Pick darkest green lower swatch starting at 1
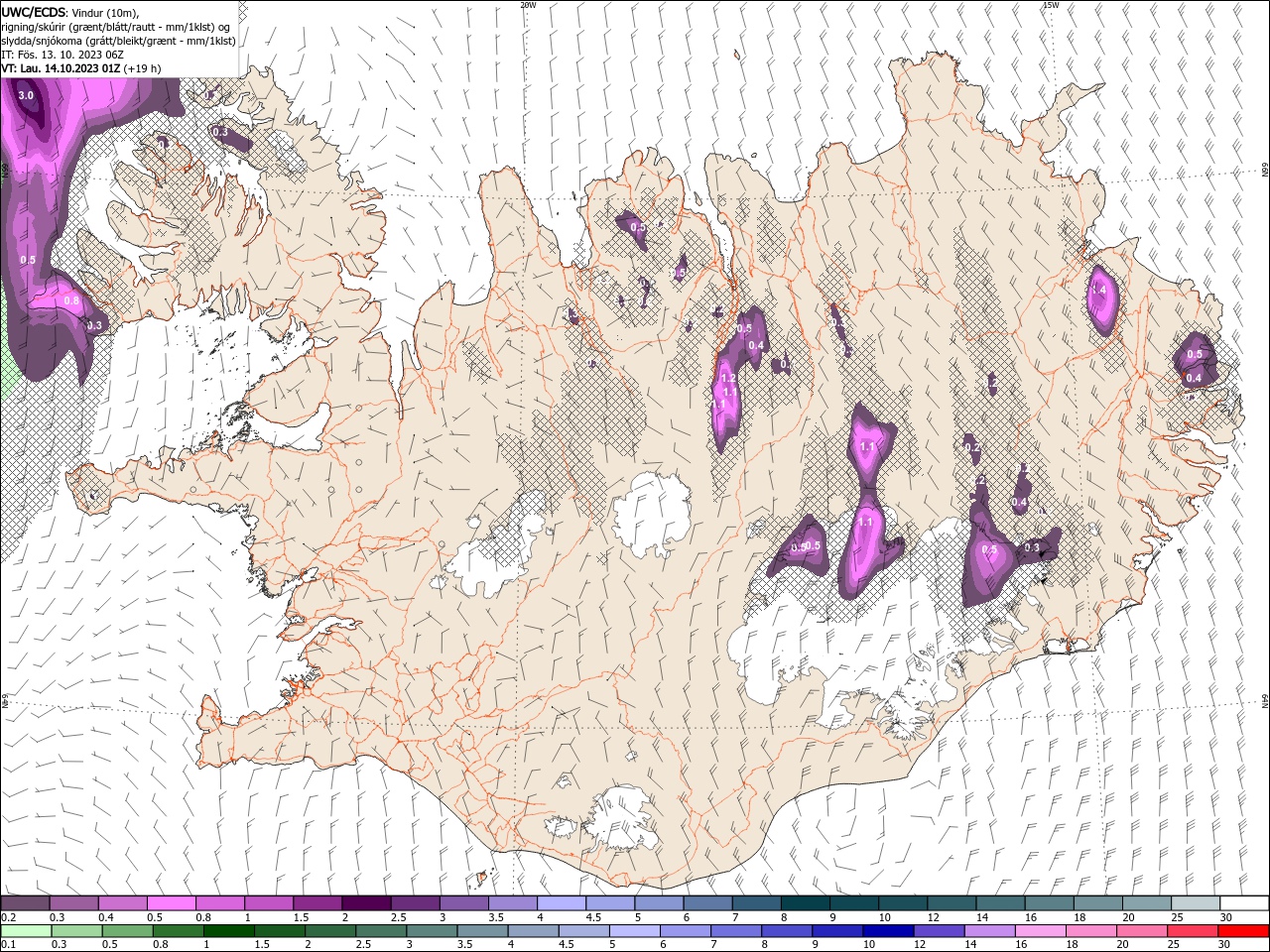The image size is (1270, 952). 228,931
